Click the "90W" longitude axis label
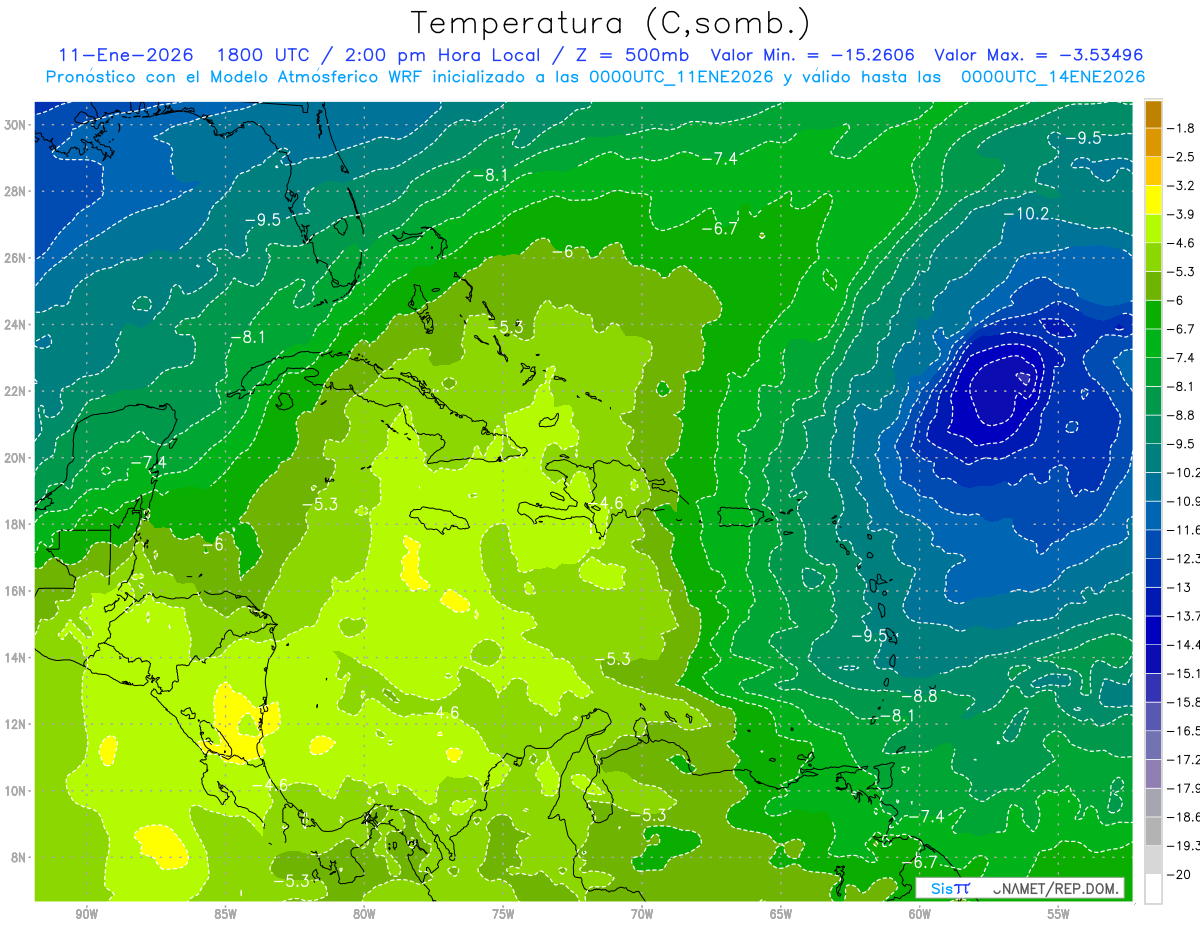The width and height of the screenshot is (1200, 927). coord(86,914)
